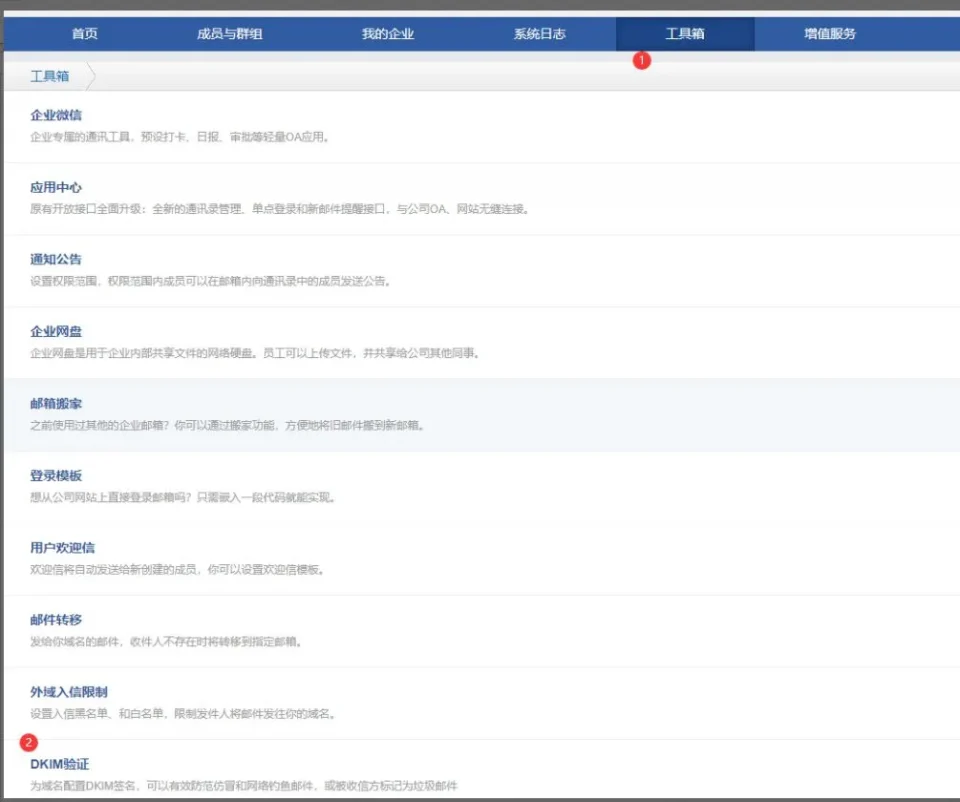Open DKIM验证 configuration
The image size is (960, 802).
coord(60,764)
